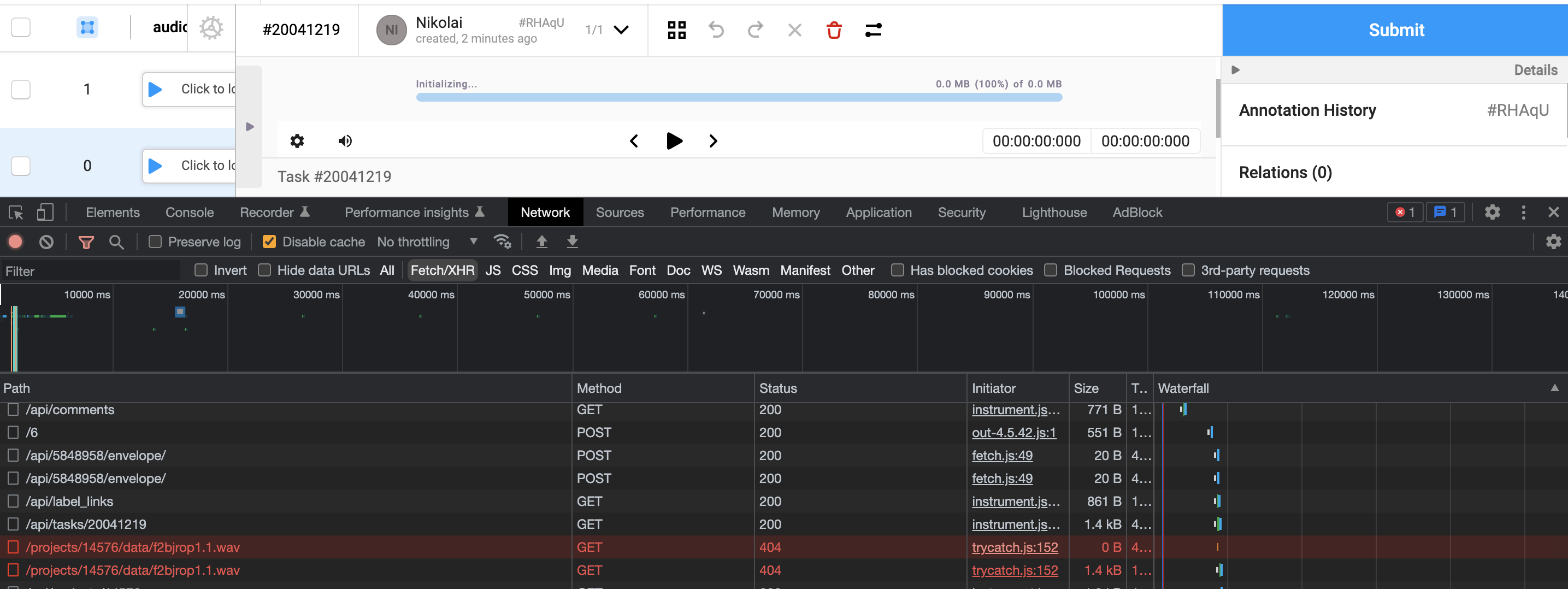Submit the annotation
Screen dimensions: 1568x589
click(1395, 30)
